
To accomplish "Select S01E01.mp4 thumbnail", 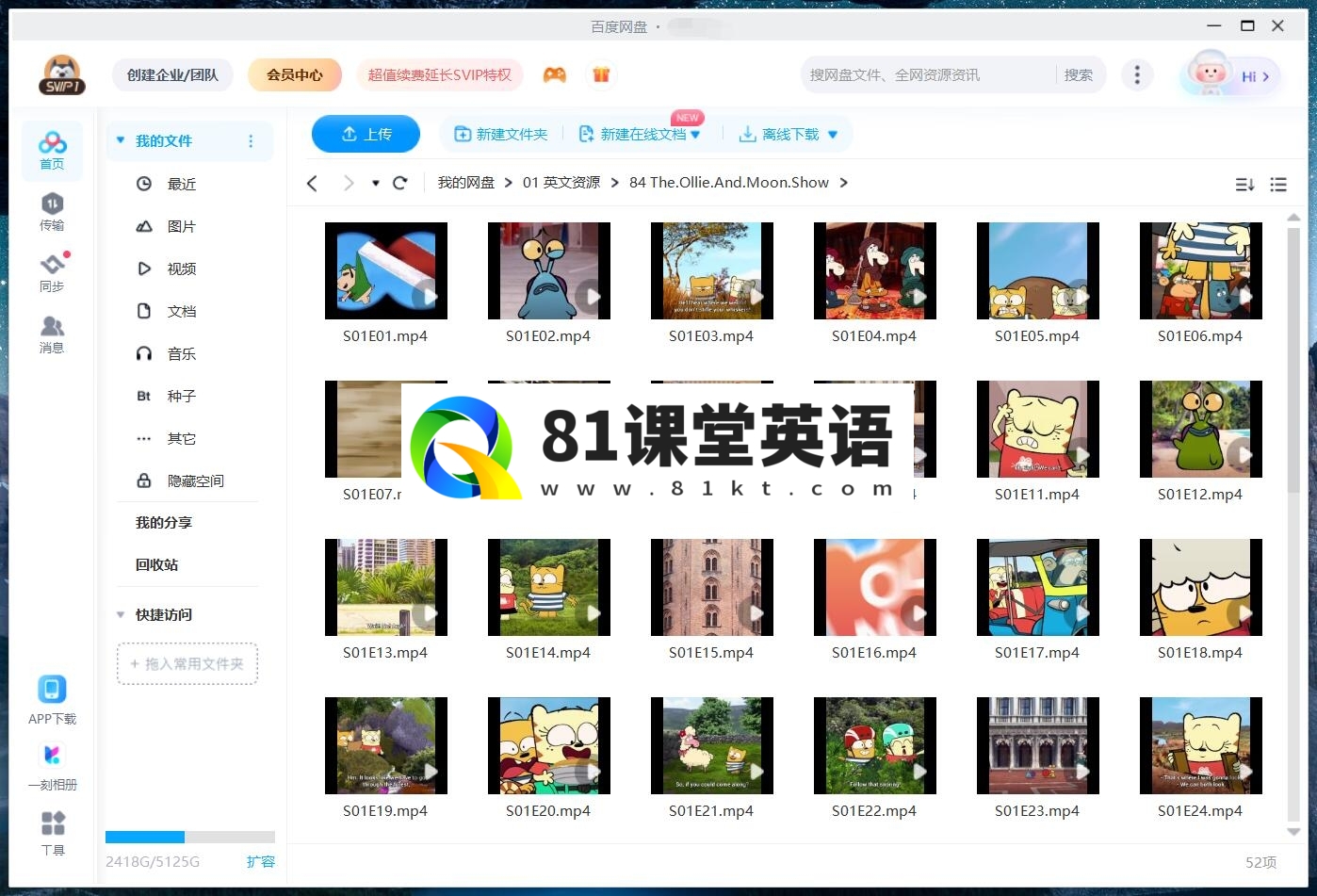I will click(386, 271).
